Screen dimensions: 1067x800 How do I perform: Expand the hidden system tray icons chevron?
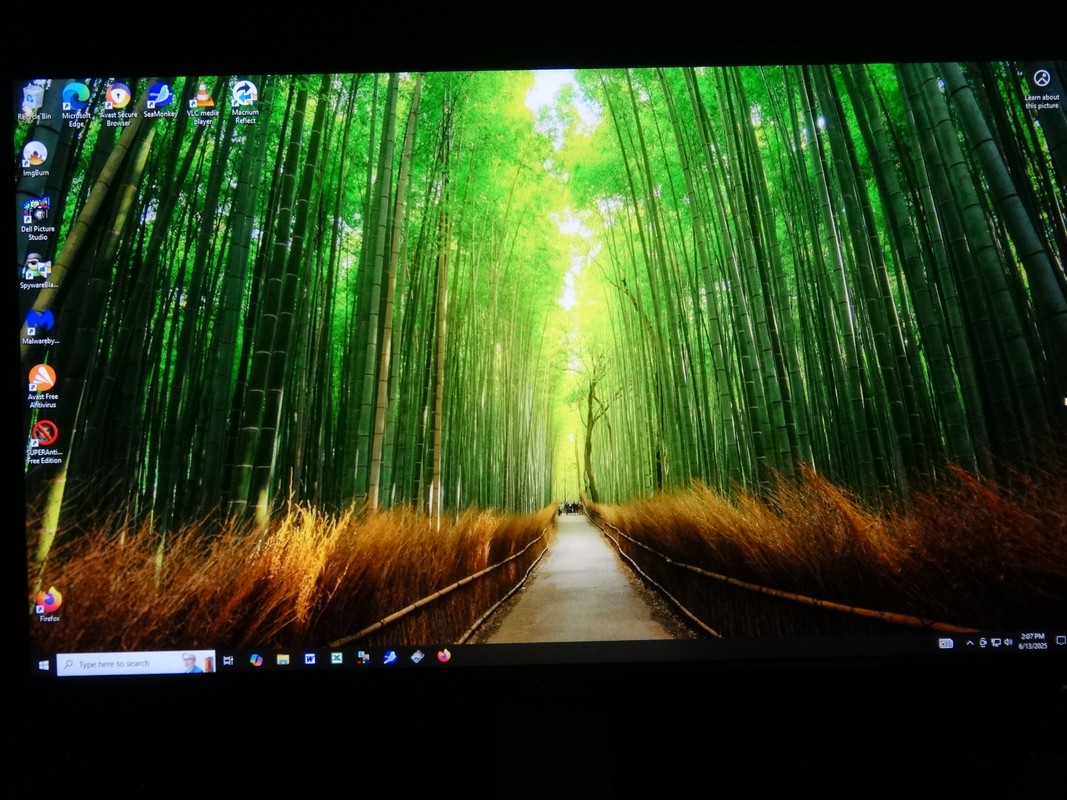tap(970, 643)
